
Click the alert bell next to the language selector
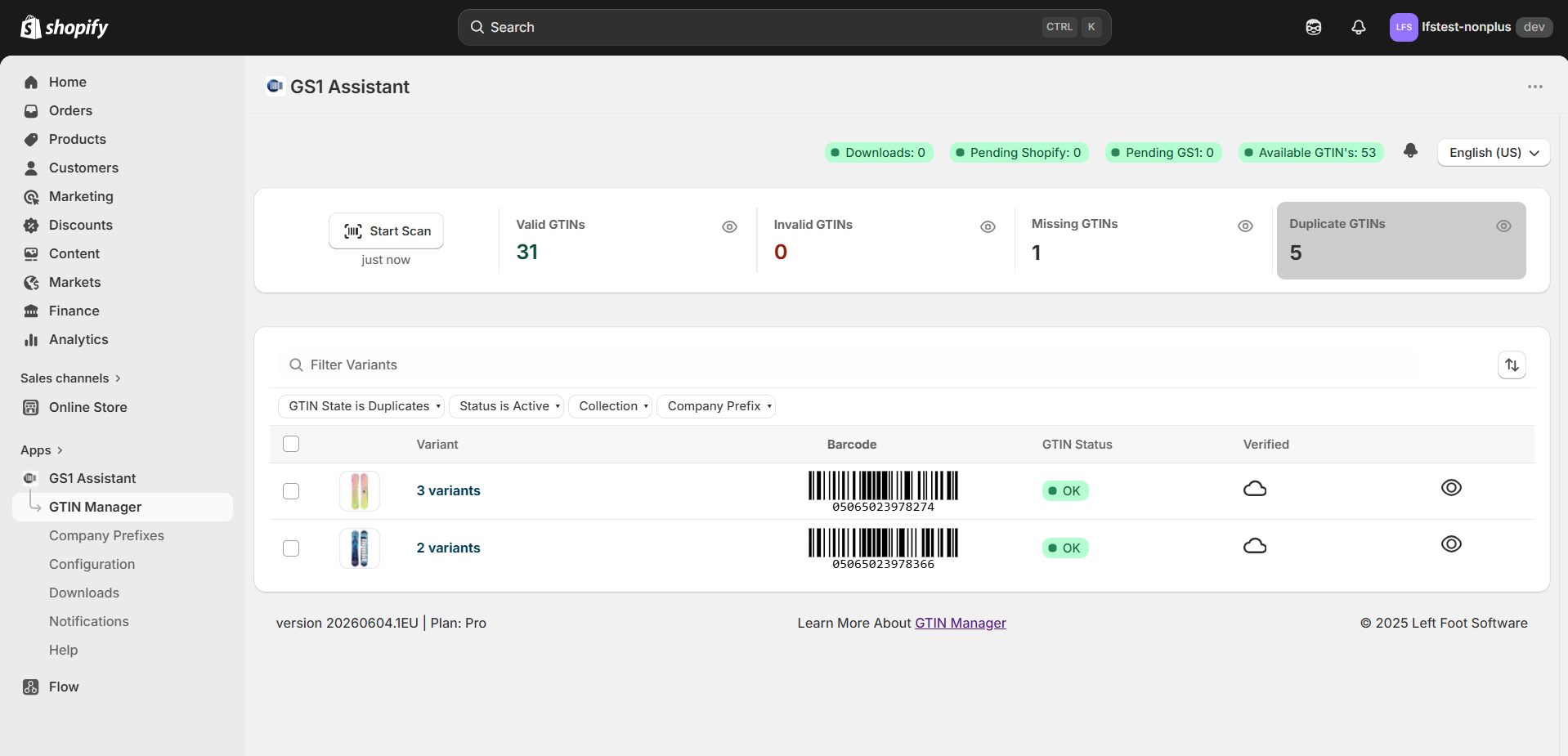pos(1410,151)
